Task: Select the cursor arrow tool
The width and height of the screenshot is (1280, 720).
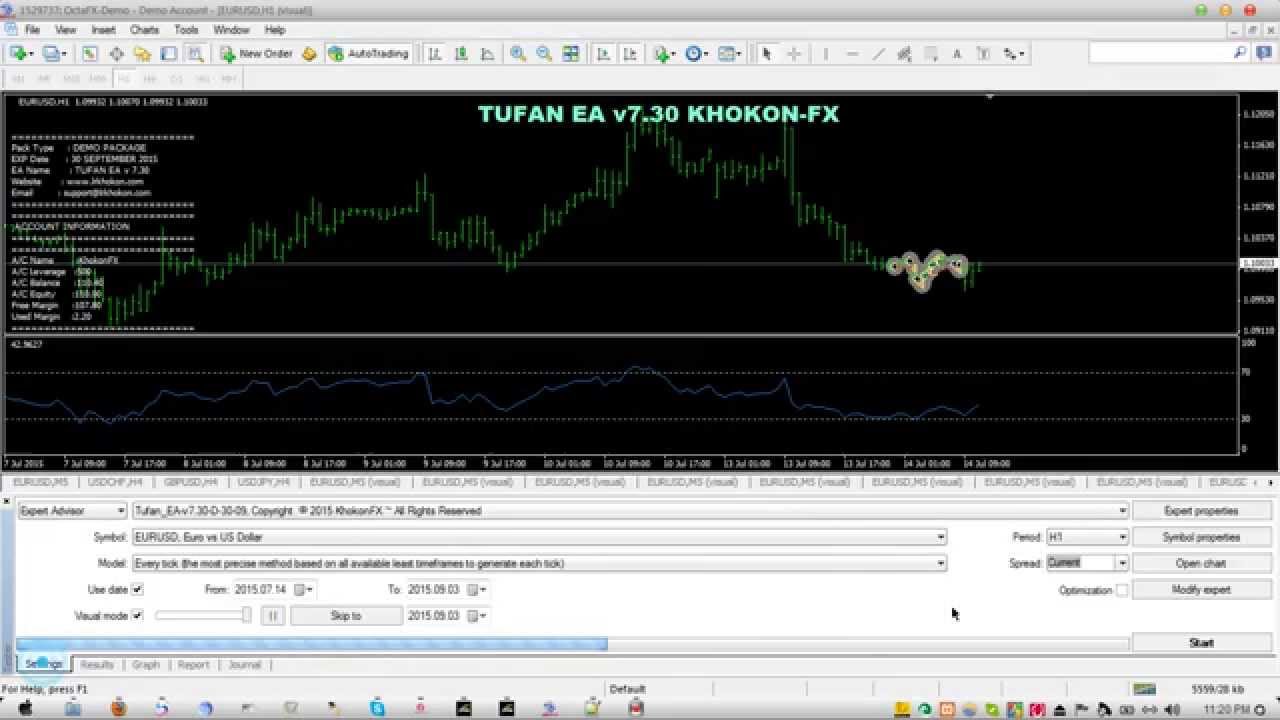Action: [767, 54]
